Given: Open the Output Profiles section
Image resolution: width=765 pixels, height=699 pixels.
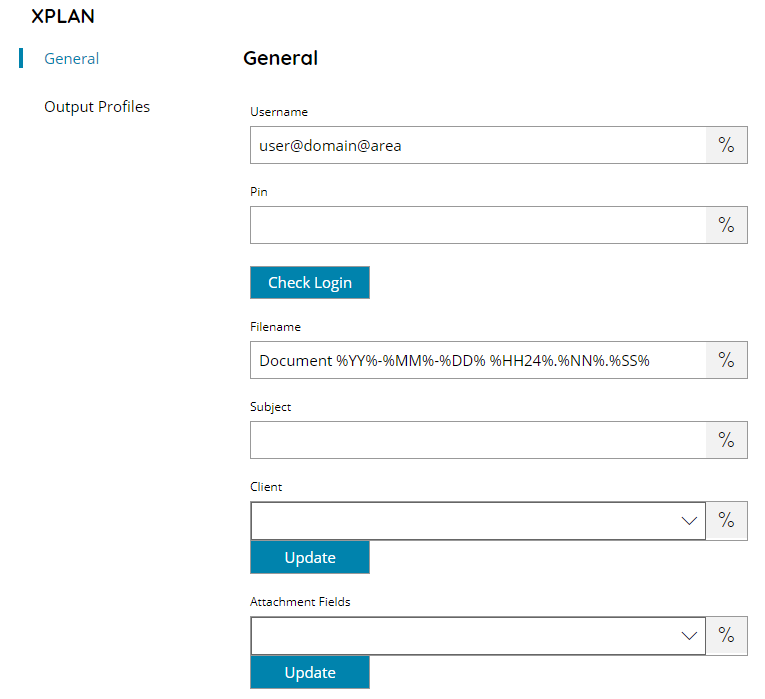Looking at the screenshot, I should point(97,106).
